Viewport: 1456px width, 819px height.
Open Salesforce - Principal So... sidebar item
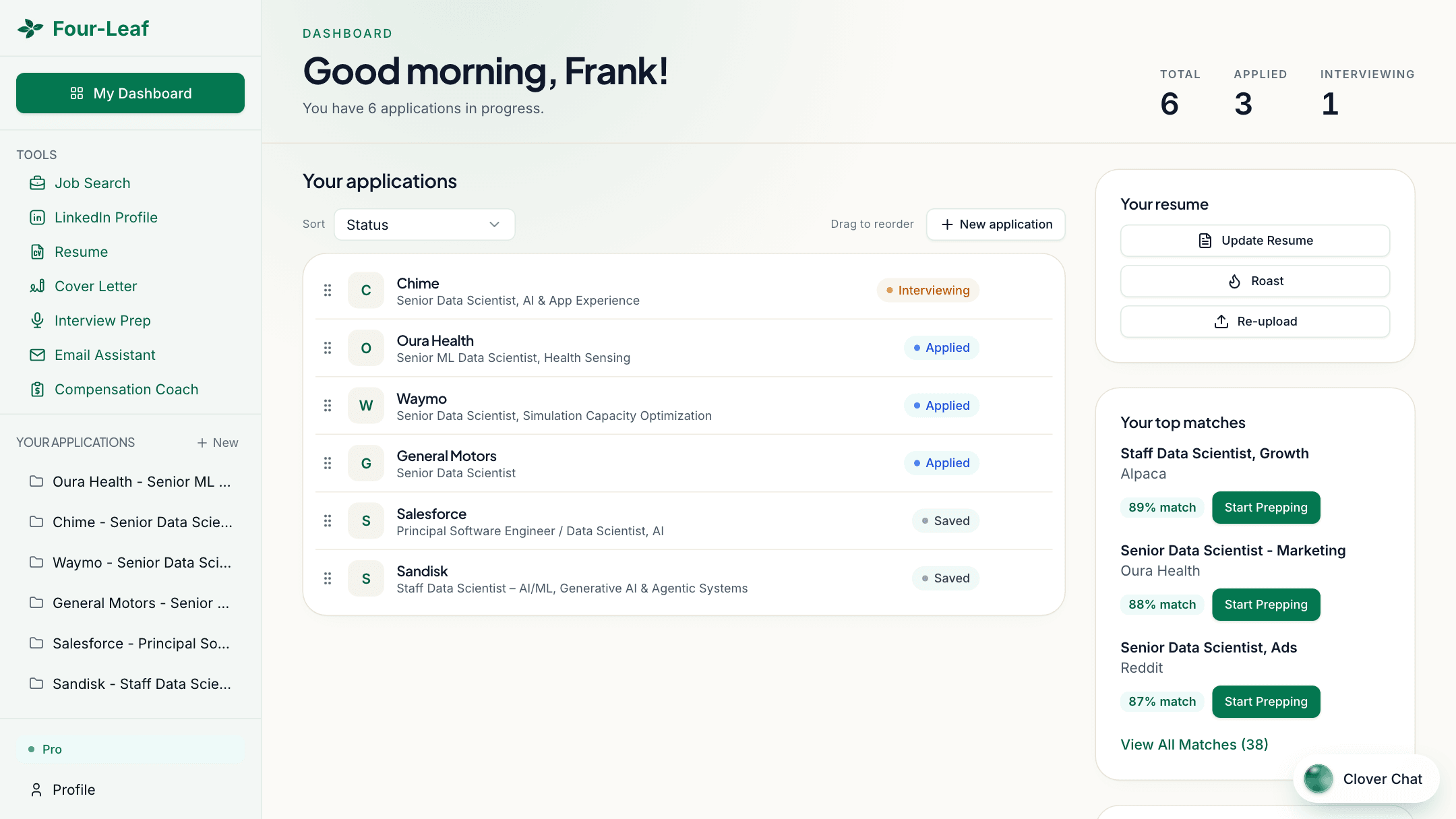pos(131,644)
